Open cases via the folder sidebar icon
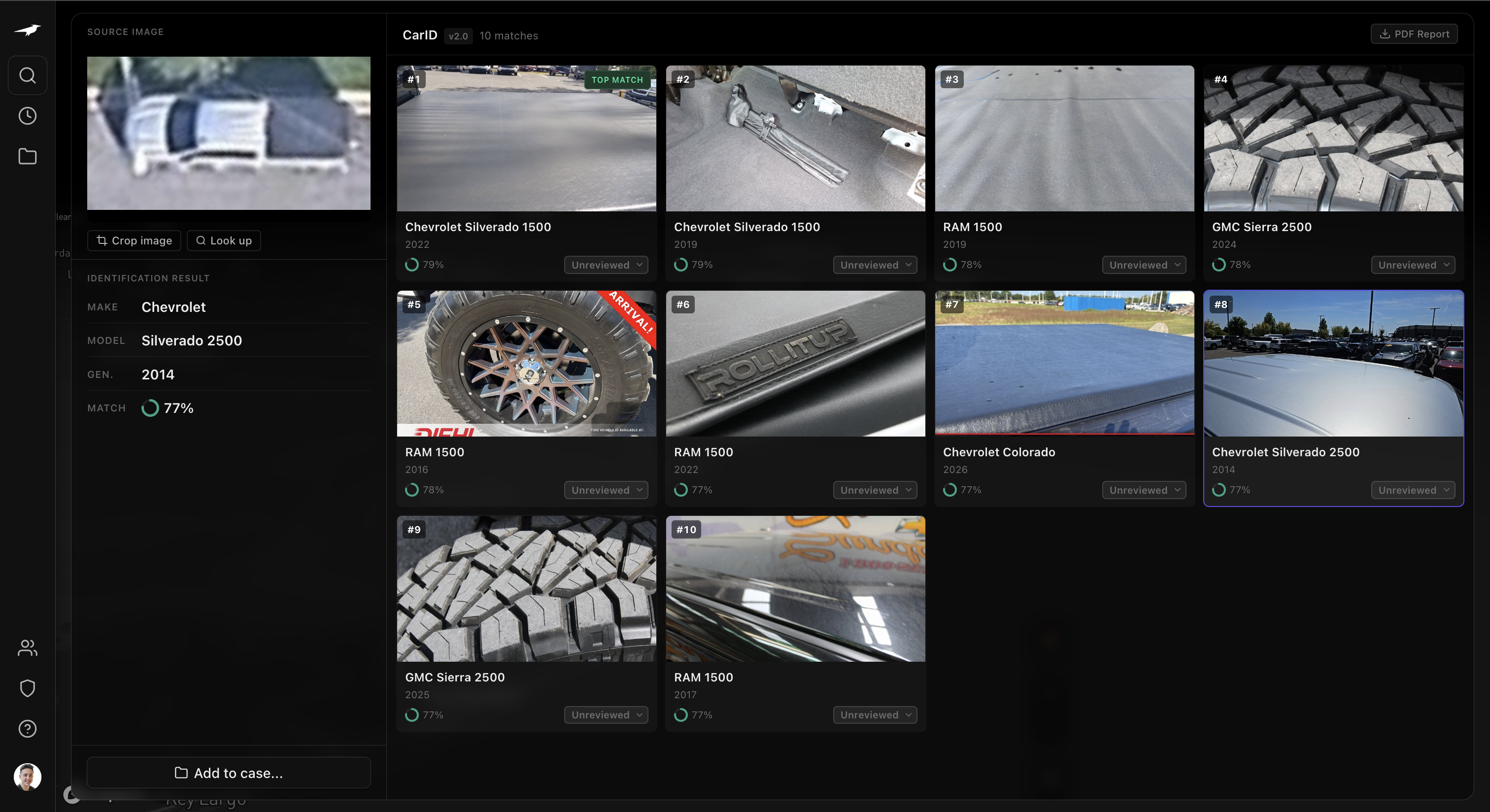 coord(27,156)
